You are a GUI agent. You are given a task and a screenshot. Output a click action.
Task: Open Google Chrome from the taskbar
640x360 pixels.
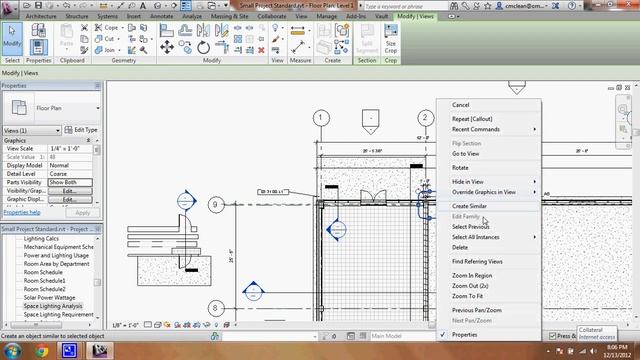tap(41, 351)
